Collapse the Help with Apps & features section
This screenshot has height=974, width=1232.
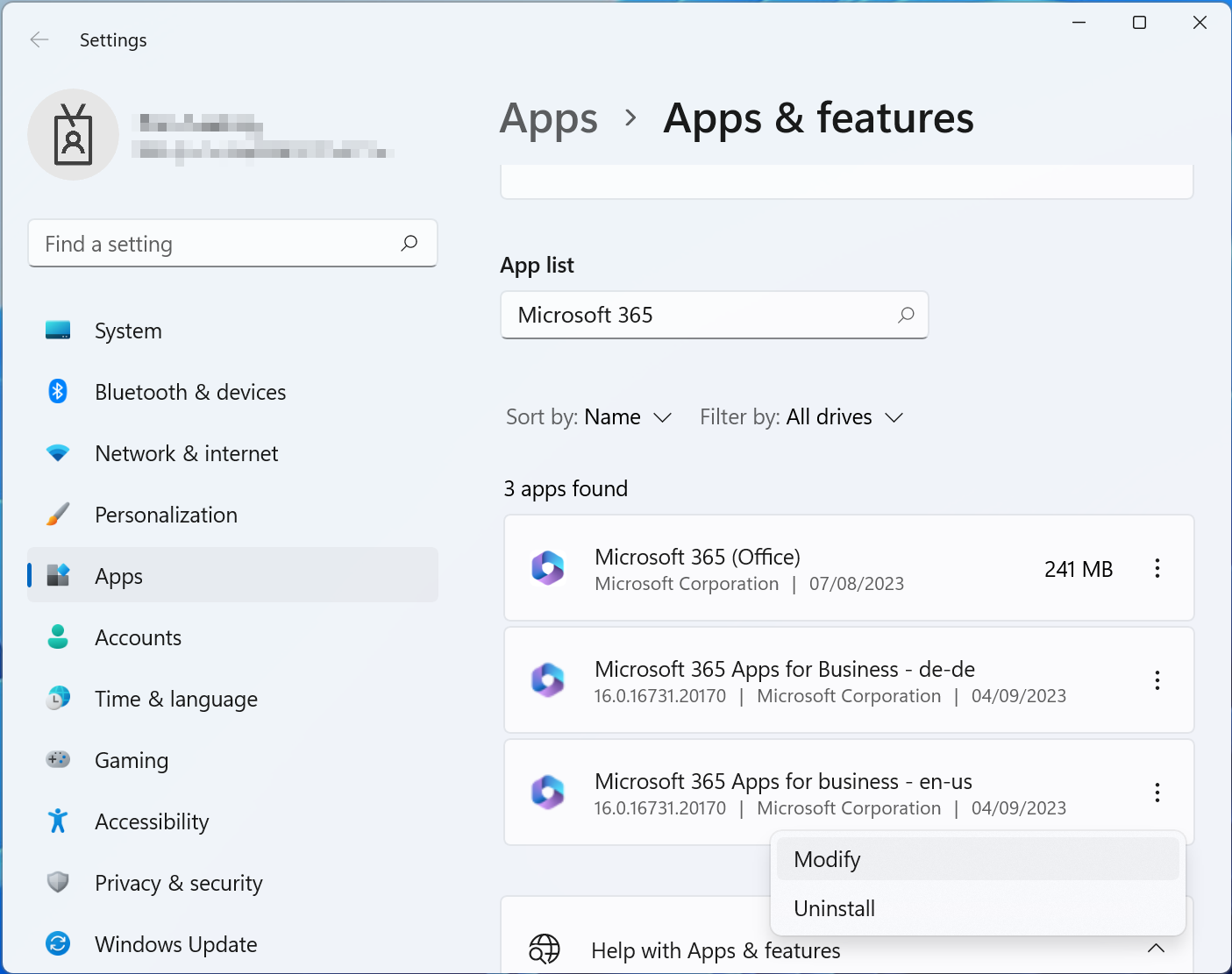coord(1156,949)
